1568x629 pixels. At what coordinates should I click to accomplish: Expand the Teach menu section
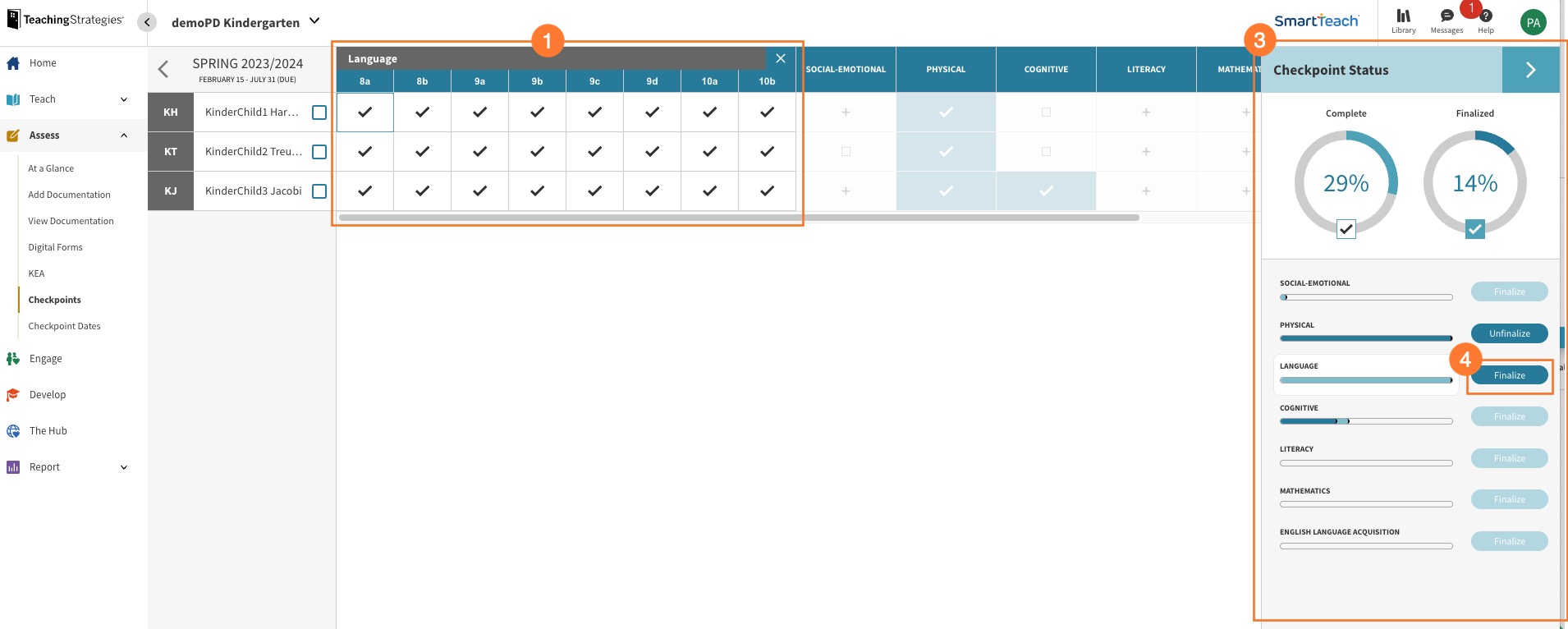(123, 99)
